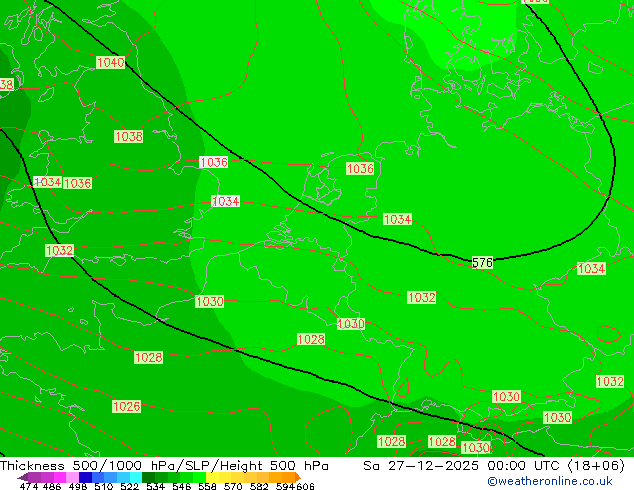Click the bright yellow legend swatch above 558
This screenshot has width=634, height=490.
coord(212,477)
